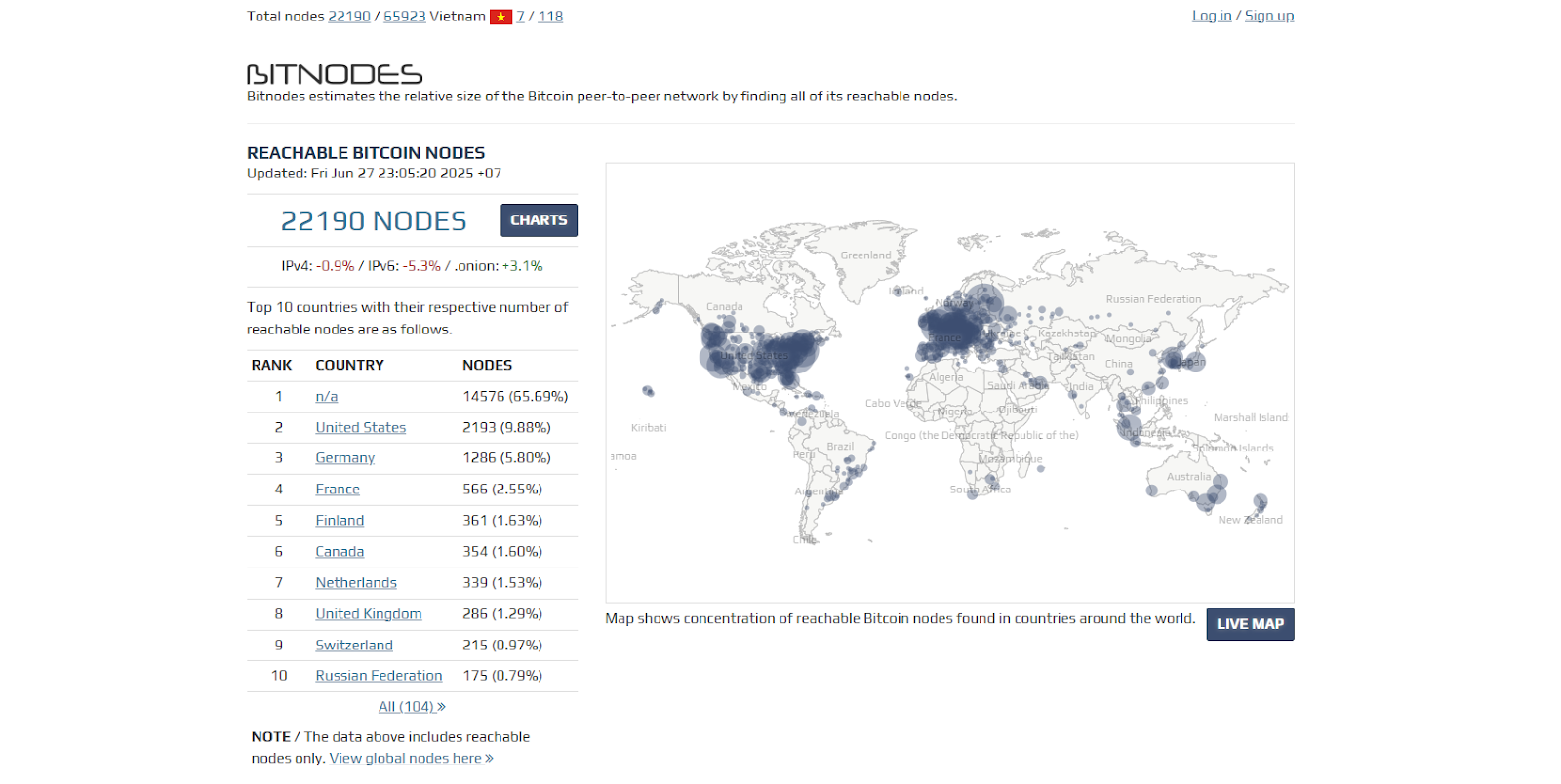
Task: Open Switzerland country link
Action: tap(354, 646)
